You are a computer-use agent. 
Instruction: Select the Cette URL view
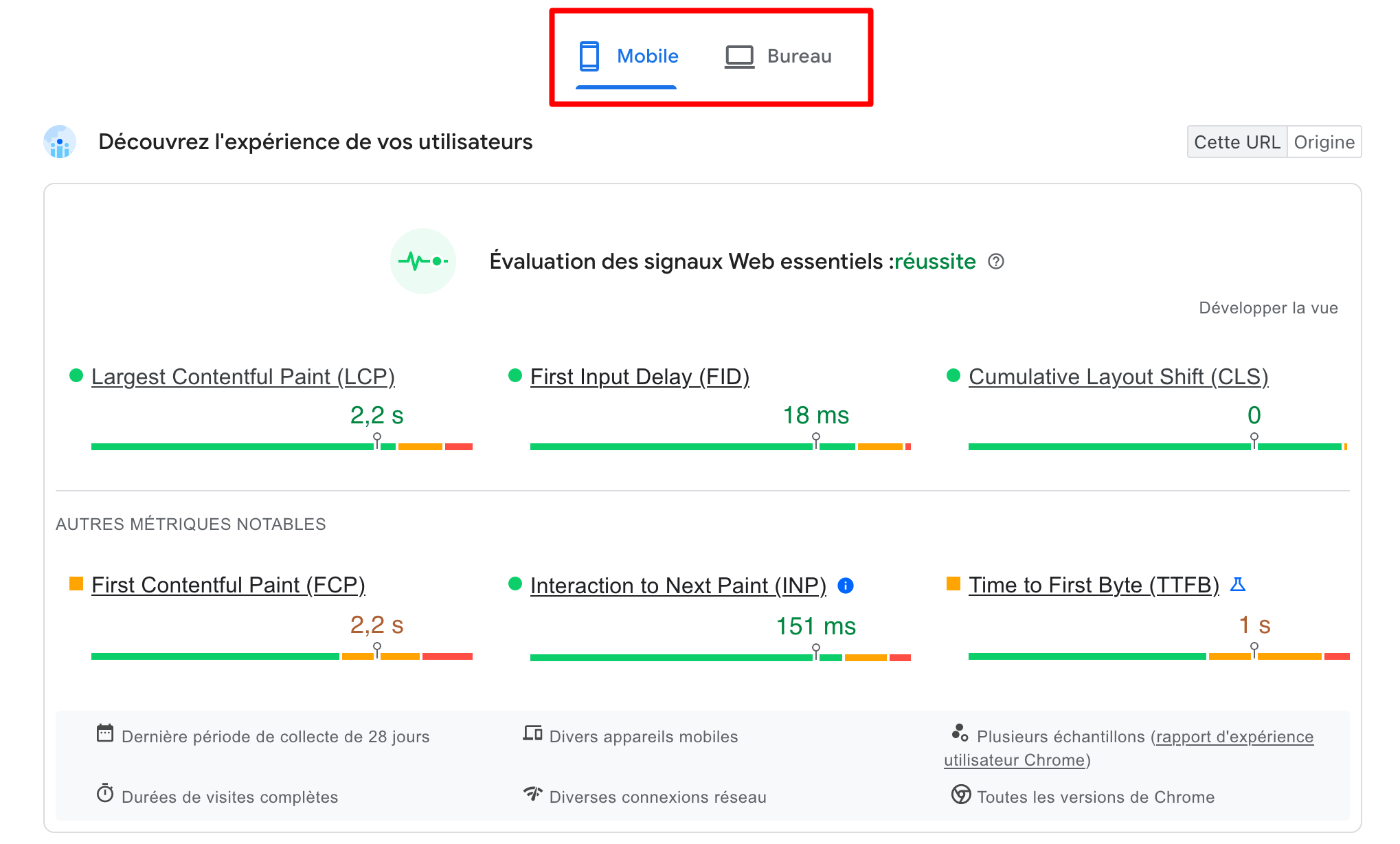pyautogui.click(x=1237, y=142)
